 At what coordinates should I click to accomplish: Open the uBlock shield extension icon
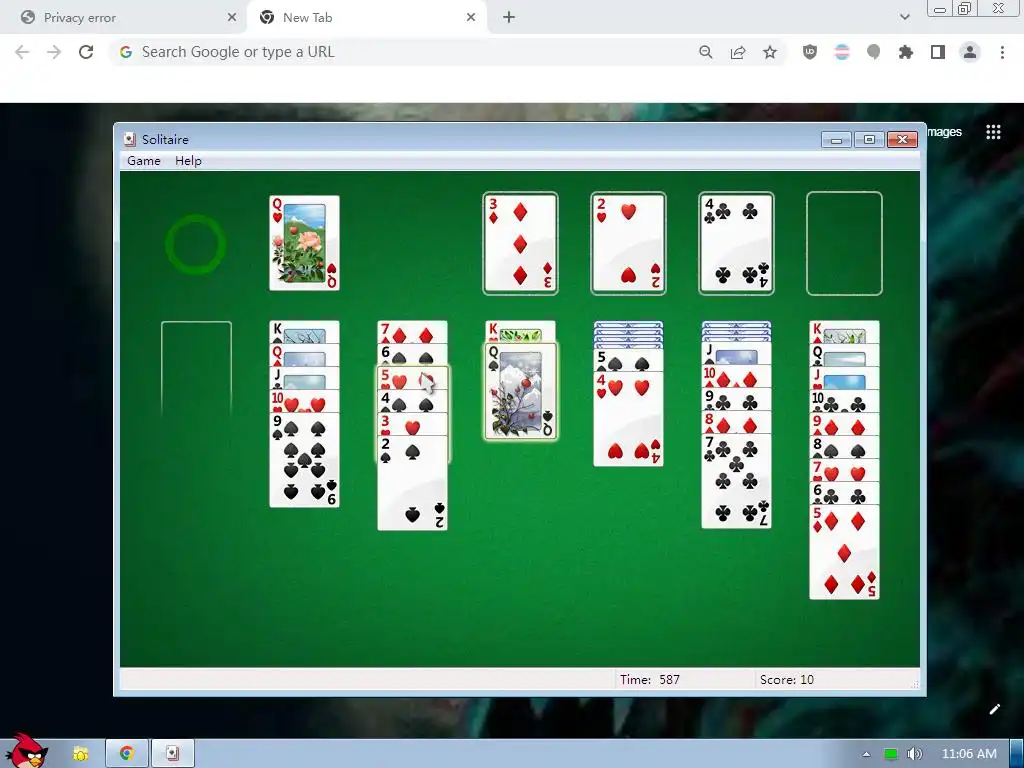pyautogui.click(x=810, y=52)
